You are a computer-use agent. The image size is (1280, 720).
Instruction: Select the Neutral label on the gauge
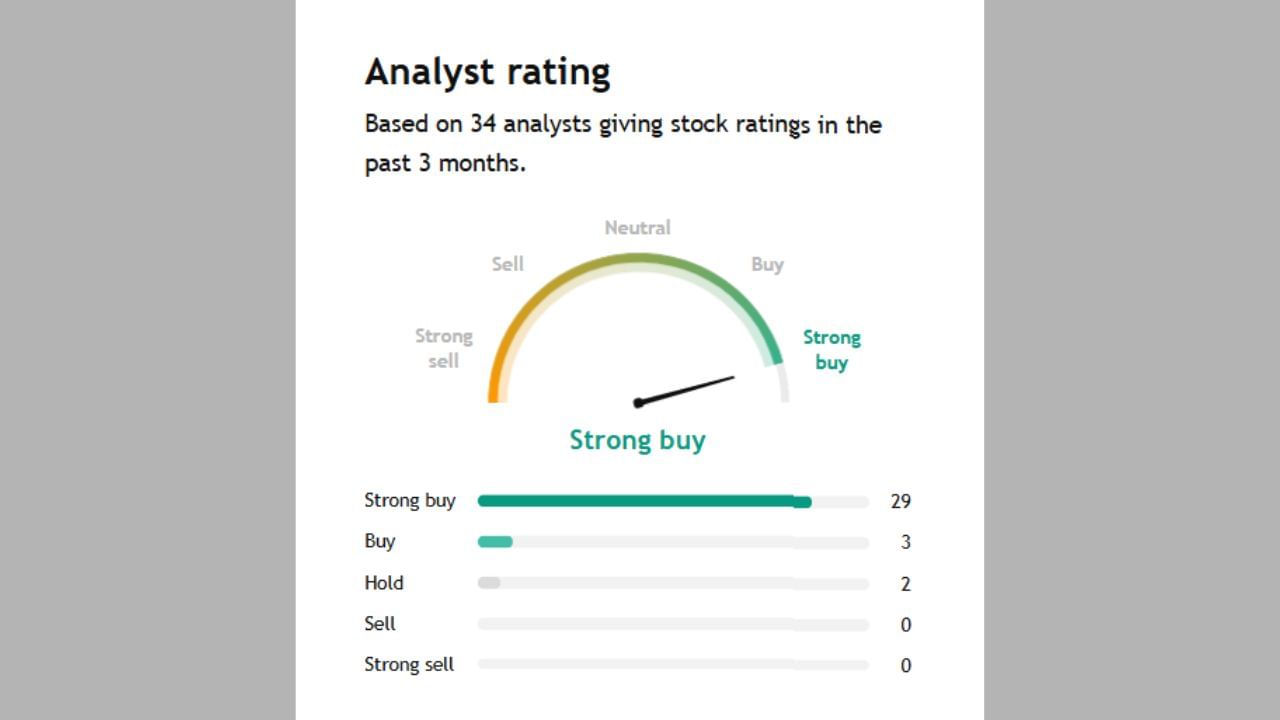637,228
